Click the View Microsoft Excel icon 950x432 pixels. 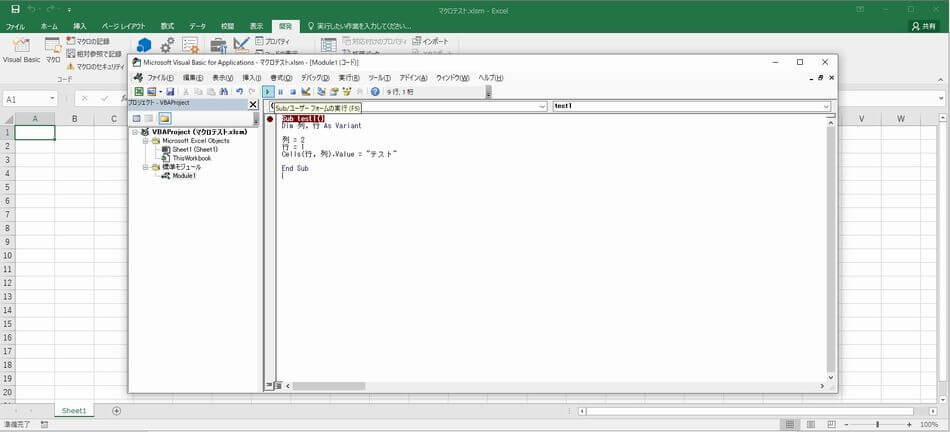coord(139,91)
